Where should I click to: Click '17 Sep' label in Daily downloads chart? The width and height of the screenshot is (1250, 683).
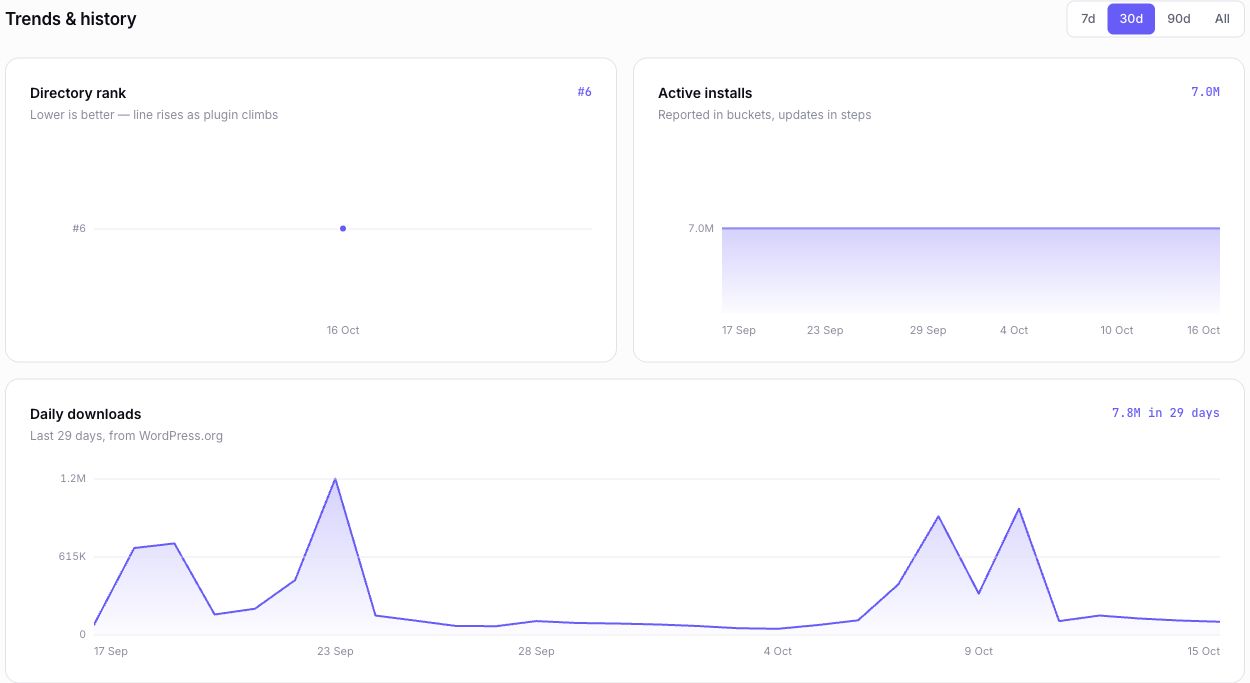tap(111, 651)
